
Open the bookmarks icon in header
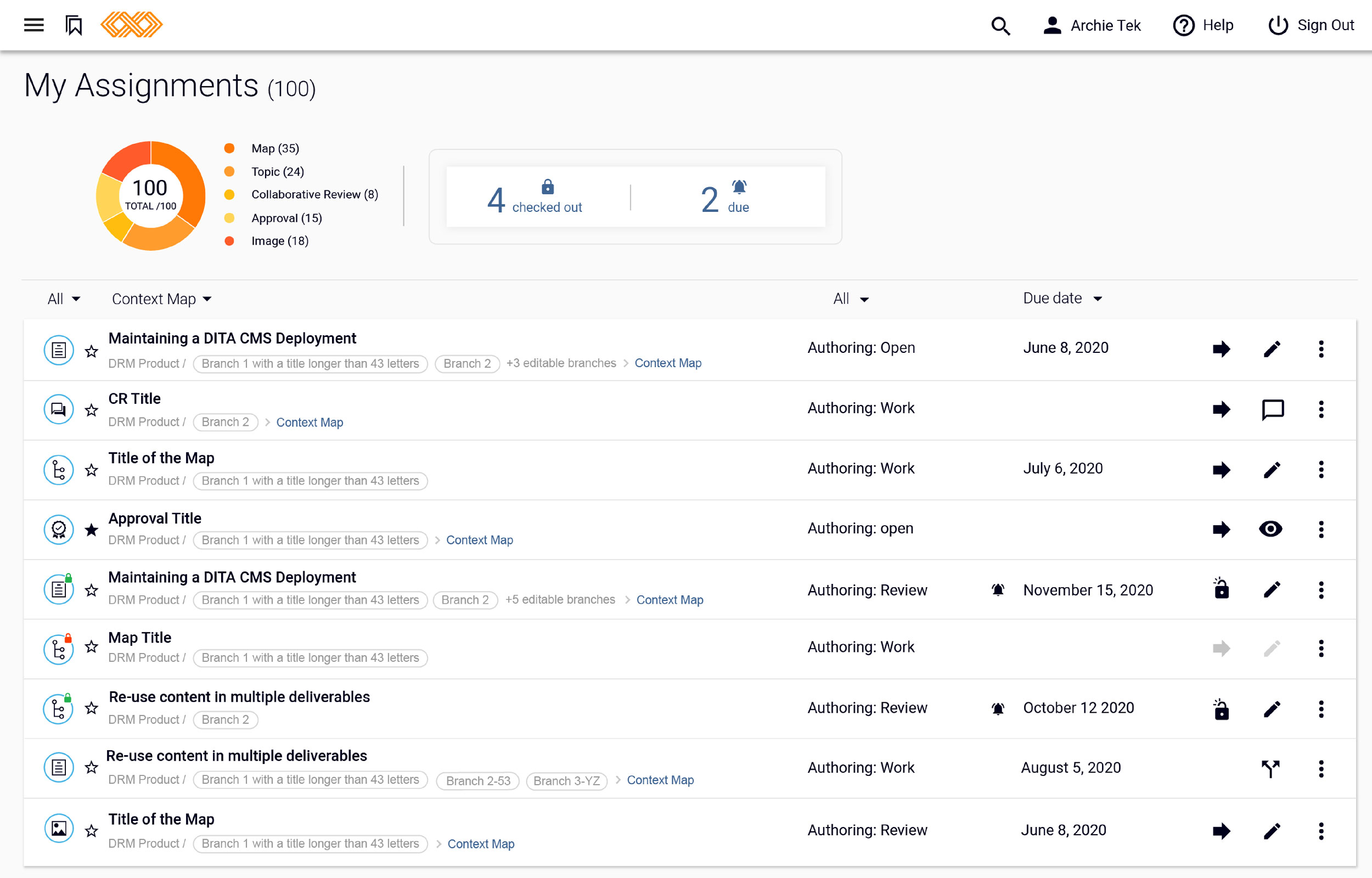[x=74, y=25]
